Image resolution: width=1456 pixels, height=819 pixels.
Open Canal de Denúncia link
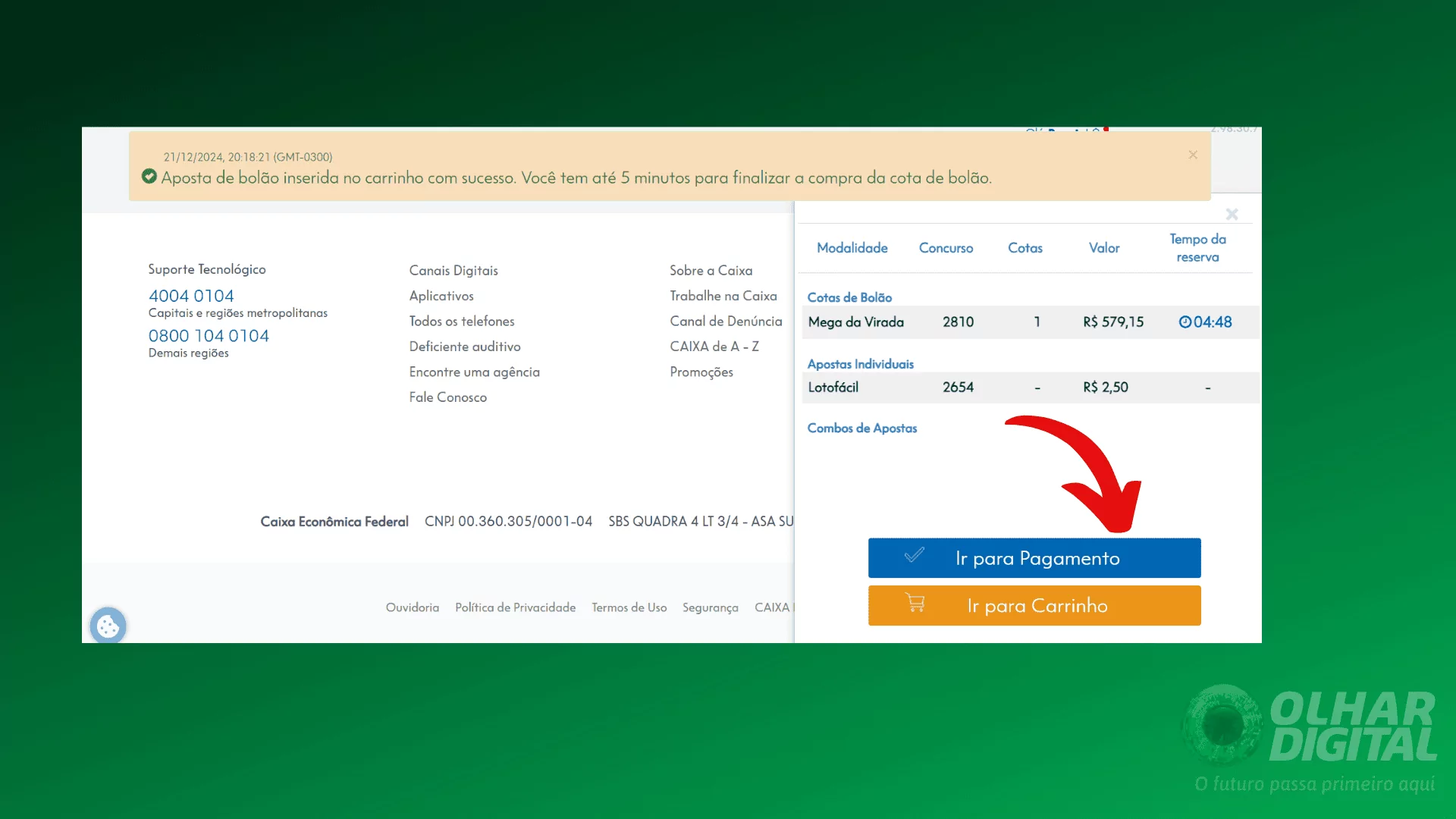(726, 322)
